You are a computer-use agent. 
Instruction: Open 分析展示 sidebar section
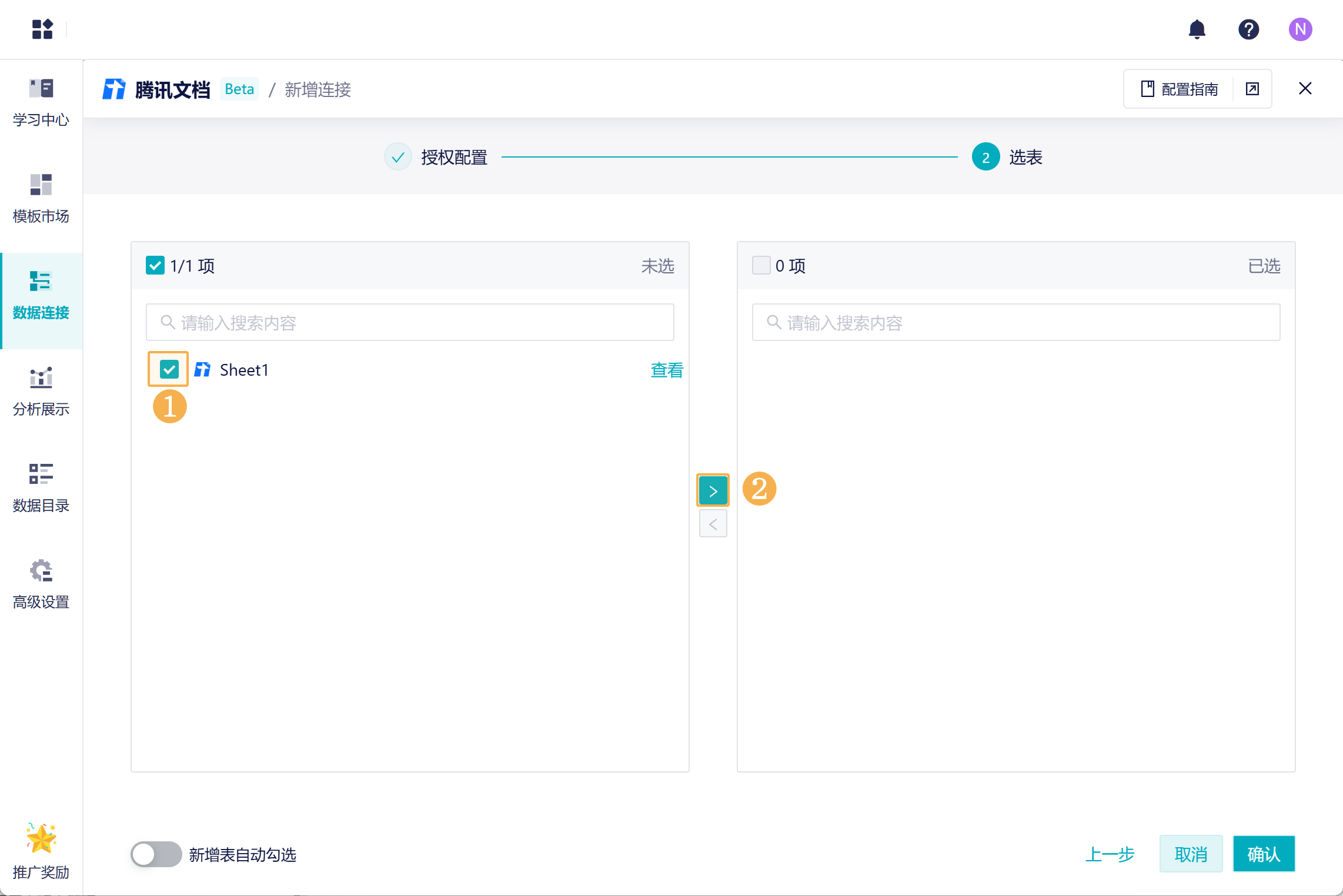[x=41, y=392]
